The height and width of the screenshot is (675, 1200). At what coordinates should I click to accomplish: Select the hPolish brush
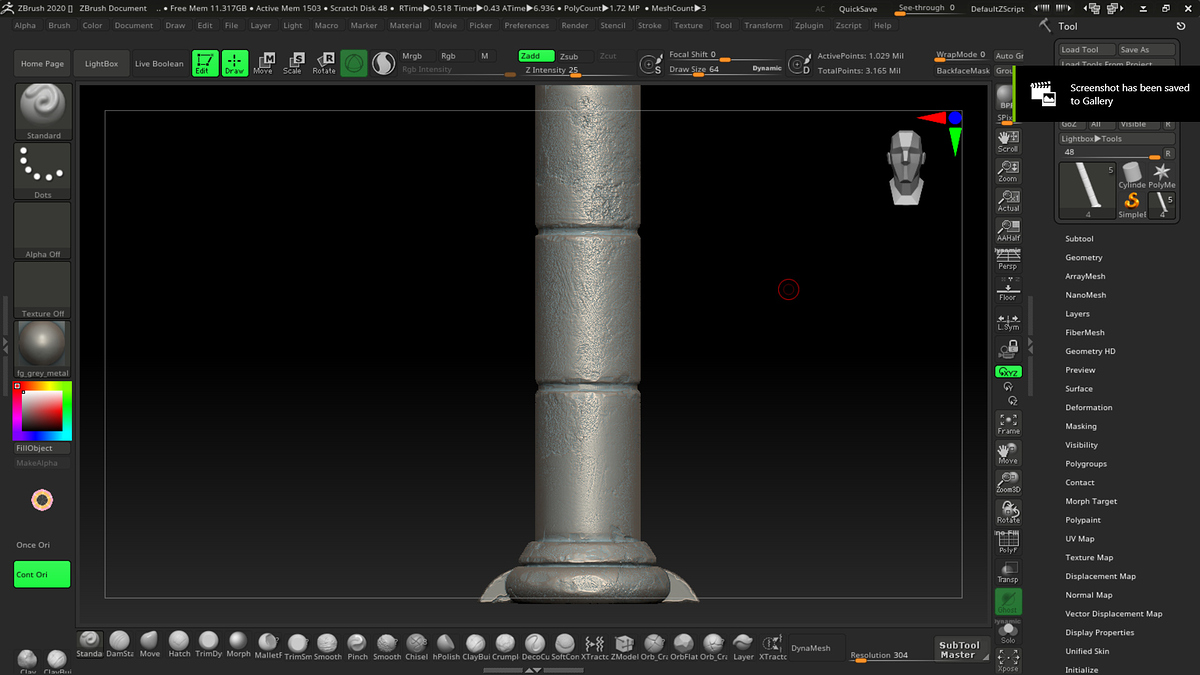pos(447,648)
